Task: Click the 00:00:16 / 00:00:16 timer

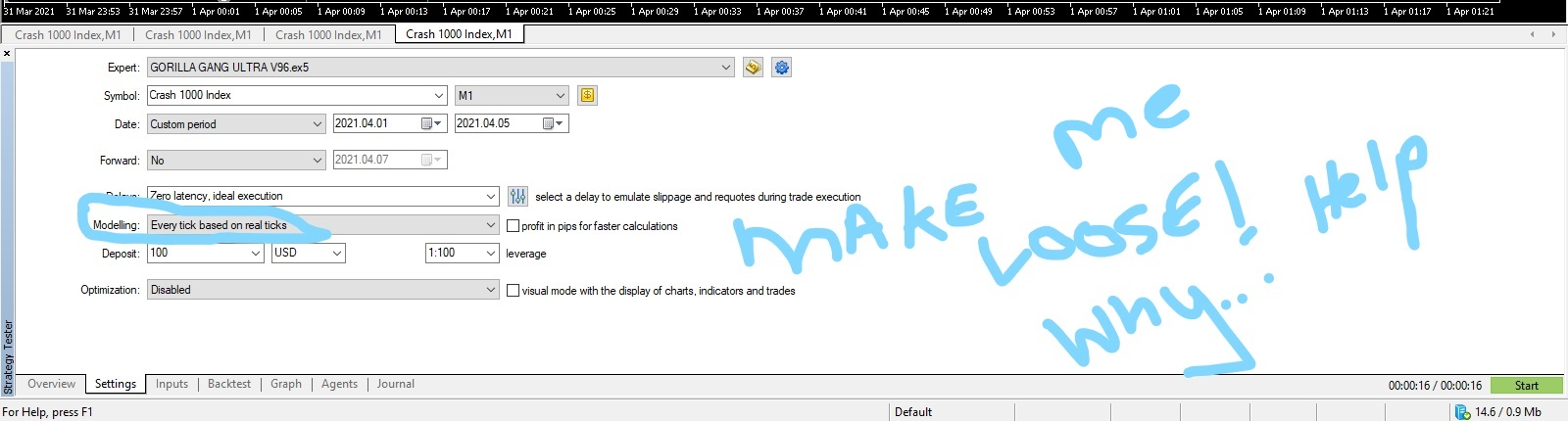Action: coord(1435,386)
